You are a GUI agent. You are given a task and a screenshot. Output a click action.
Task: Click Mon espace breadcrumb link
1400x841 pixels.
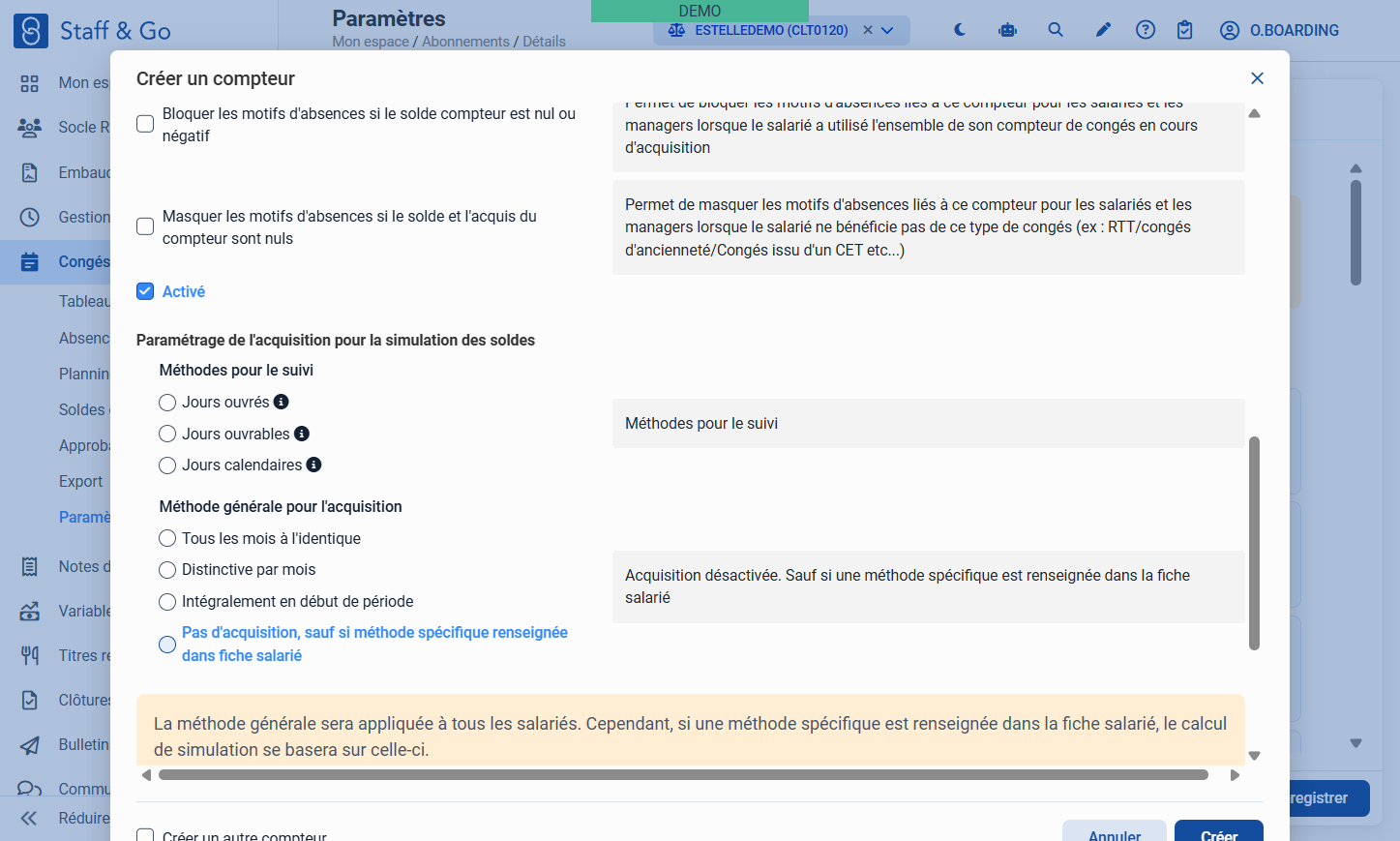pyautogui.click(x=371, y=42)
